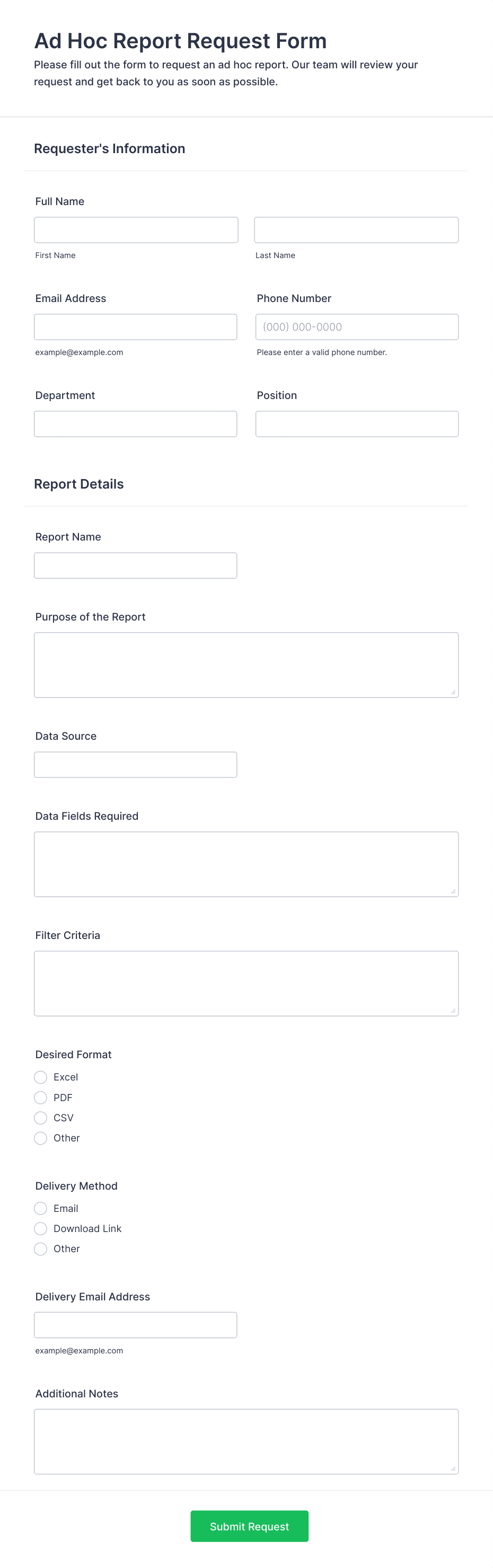Image resolution: width=493 pixels, height=1568 pixels.
Task: Click the First Name input field
Action: (135, 229)
